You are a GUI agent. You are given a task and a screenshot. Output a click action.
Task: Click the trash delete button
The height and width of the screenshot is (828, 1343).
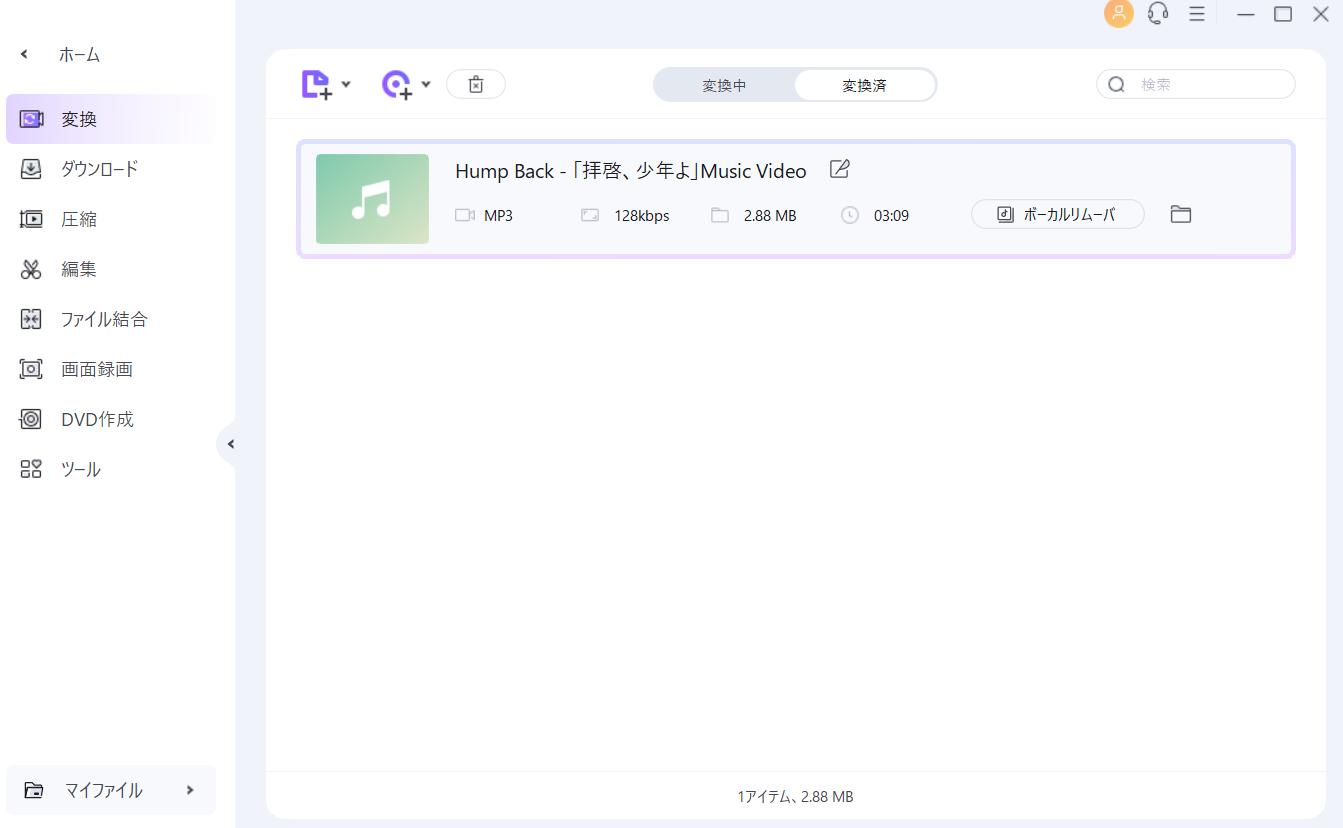click(x=476, y=85)
